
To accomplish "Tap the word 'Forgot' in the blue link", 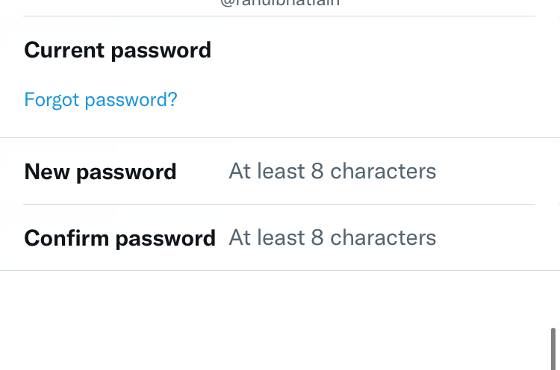I will pos(51,100).
